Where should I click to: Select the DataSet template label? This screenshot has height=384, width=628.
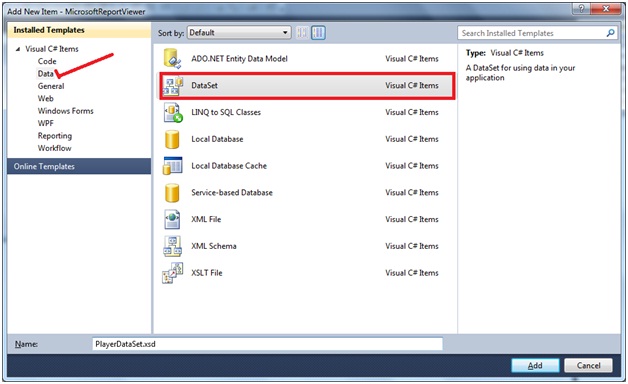(204, 85)
